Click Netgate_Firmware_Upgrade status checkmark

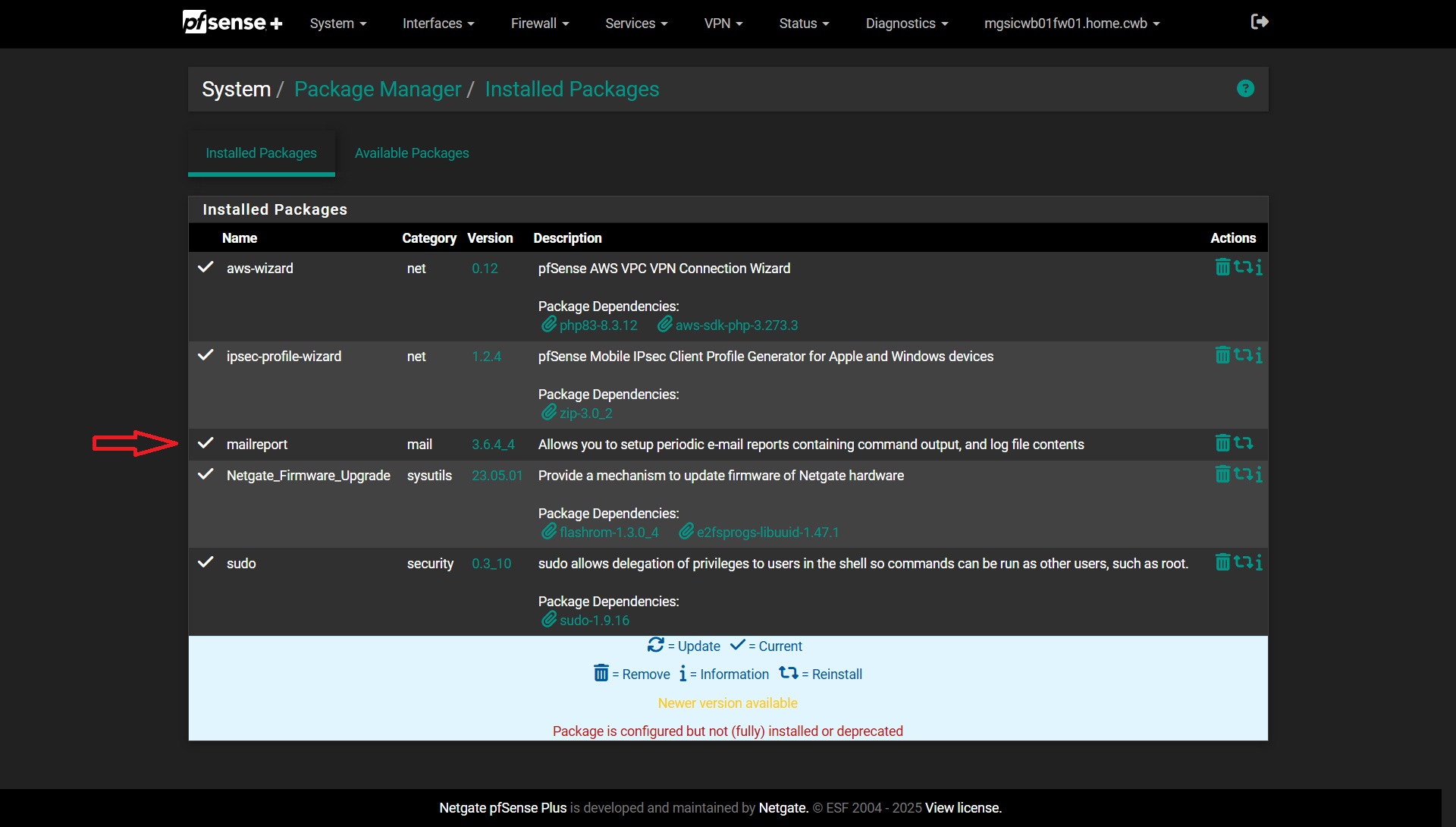pyautogui.click(x=206, y=474)
